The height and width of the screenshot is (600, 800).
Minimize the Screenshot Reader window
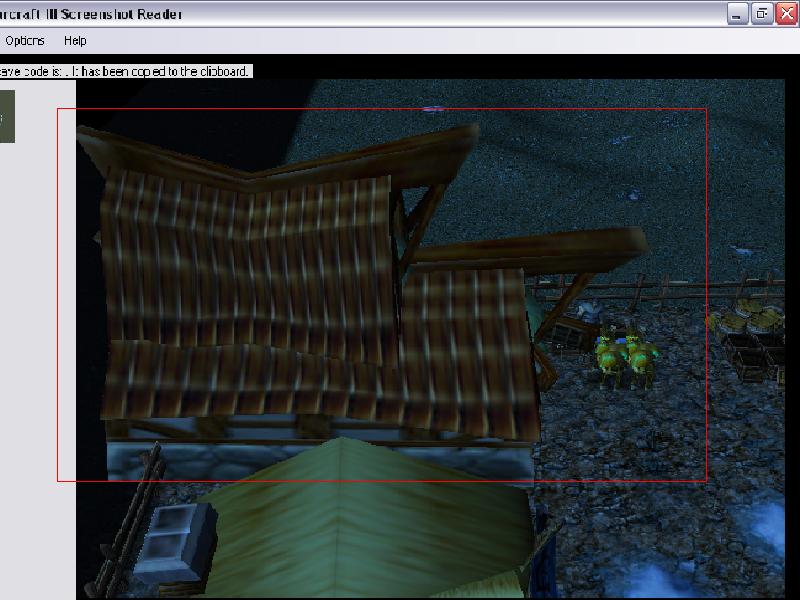pyautogui.click(x=738, y=13)
